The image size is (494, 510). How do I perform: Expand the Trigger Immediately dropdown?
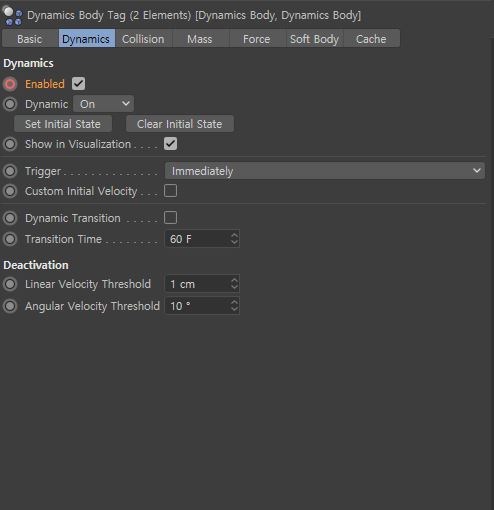[x=325, y=171]
